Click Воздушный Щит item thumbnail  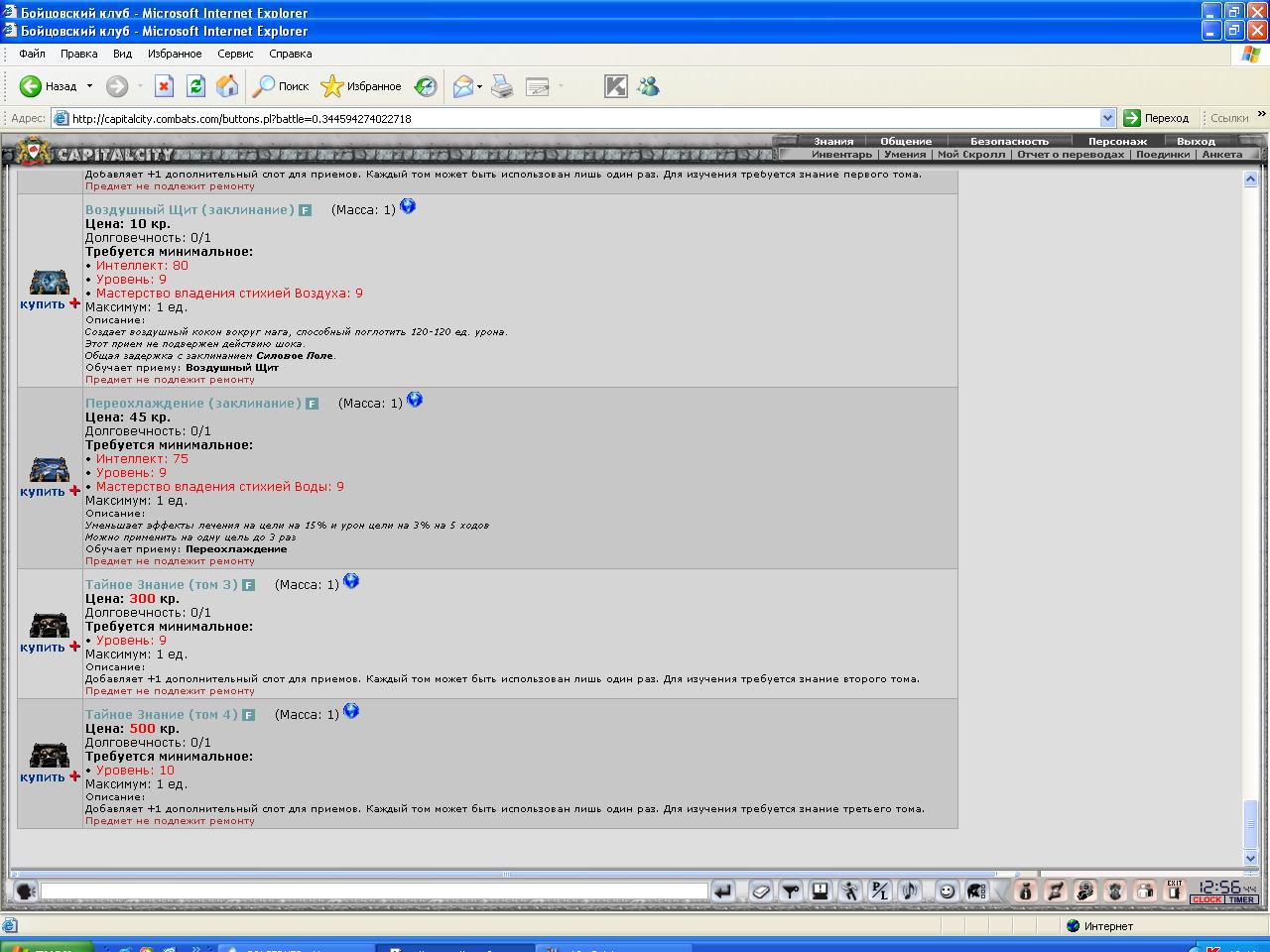click(x=49, y=282)
